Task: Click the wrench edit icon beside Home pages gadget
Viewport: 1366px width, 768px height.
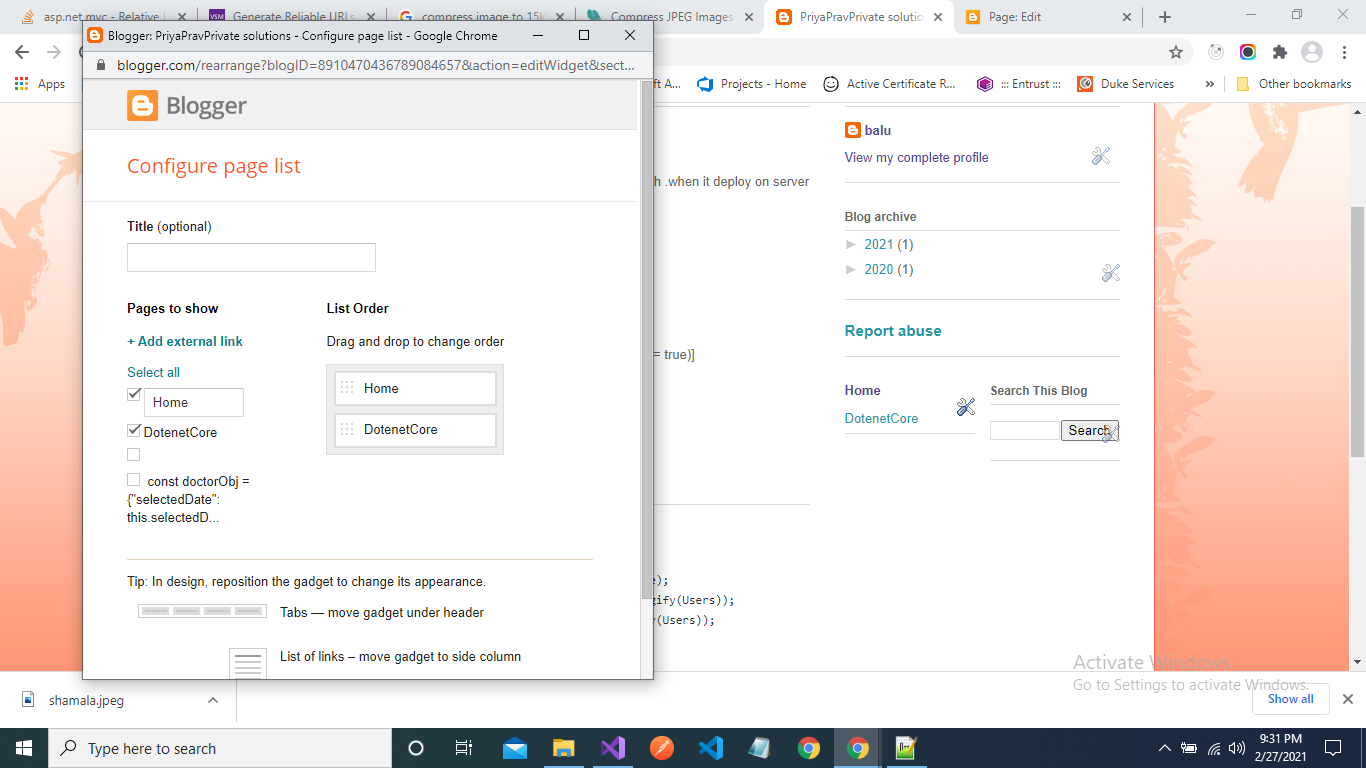Action: coord(965,406)
